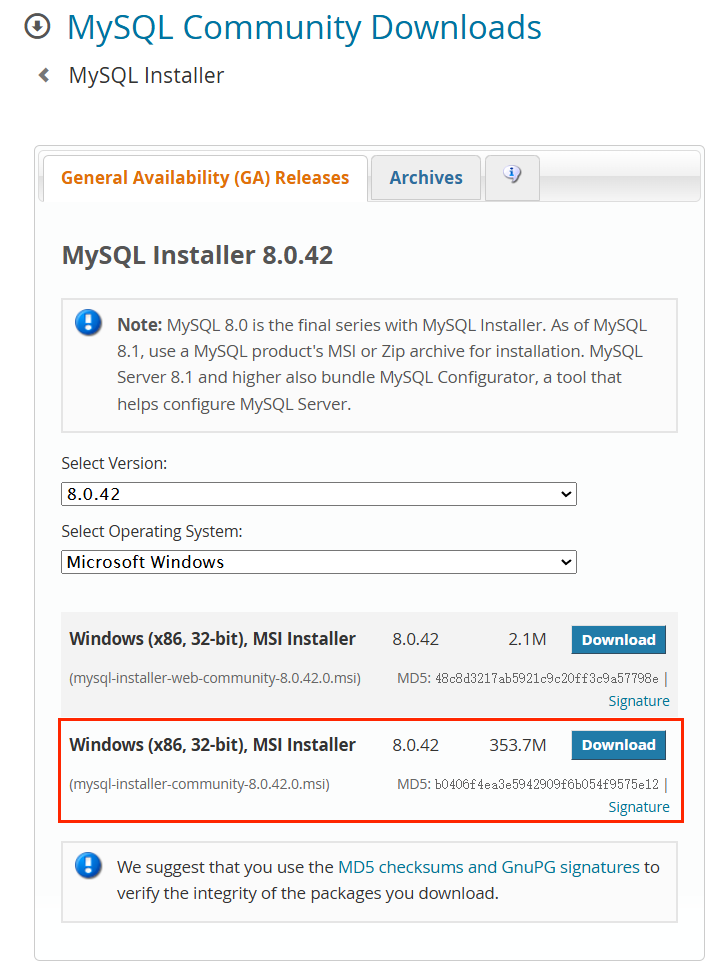727x980 pixels.
Task: Switch to the Archives tab
Action: (426, 178)
